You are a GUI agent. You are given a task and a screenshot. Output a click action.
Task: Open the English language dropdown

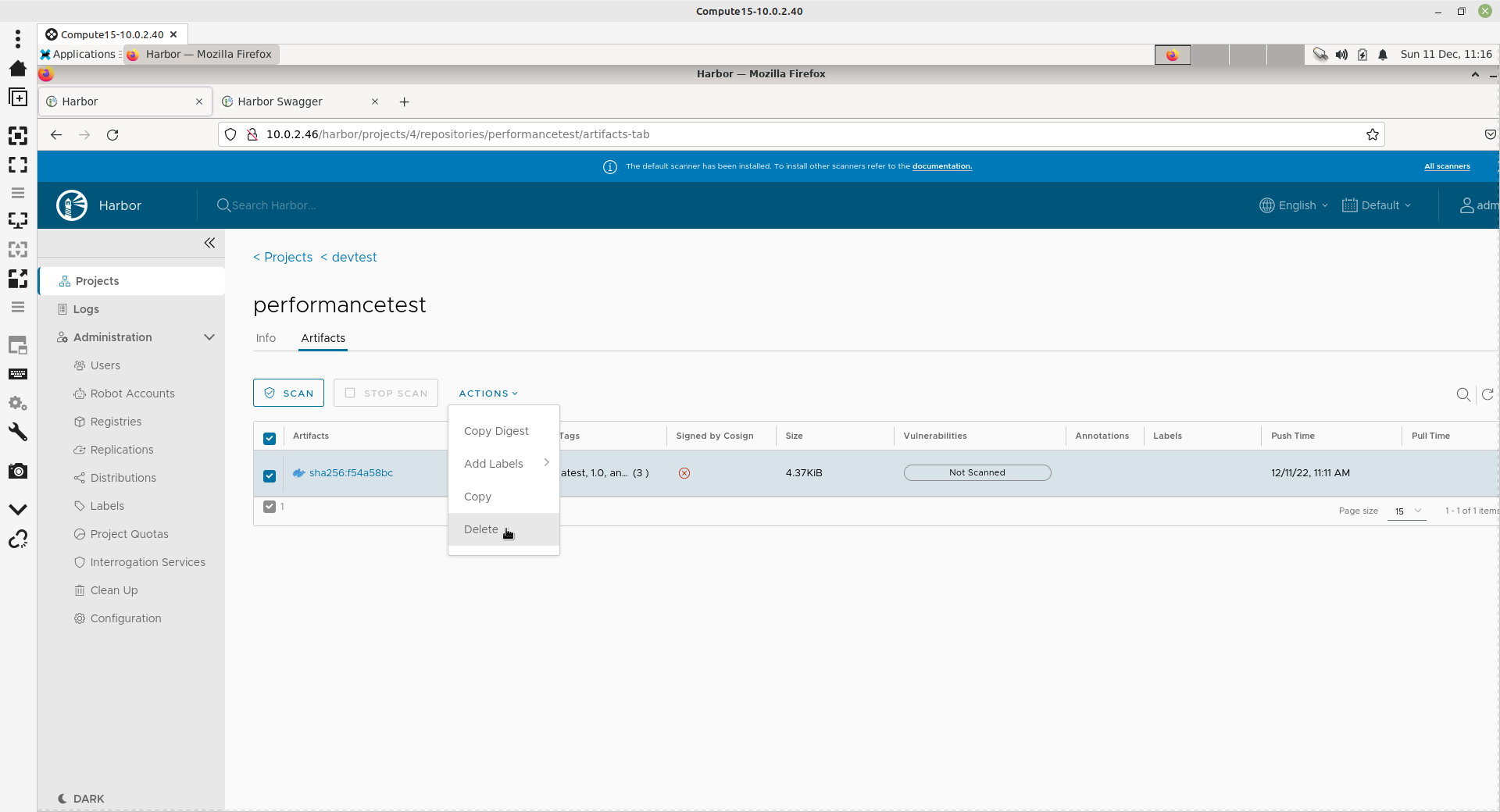click(1294, 205)
